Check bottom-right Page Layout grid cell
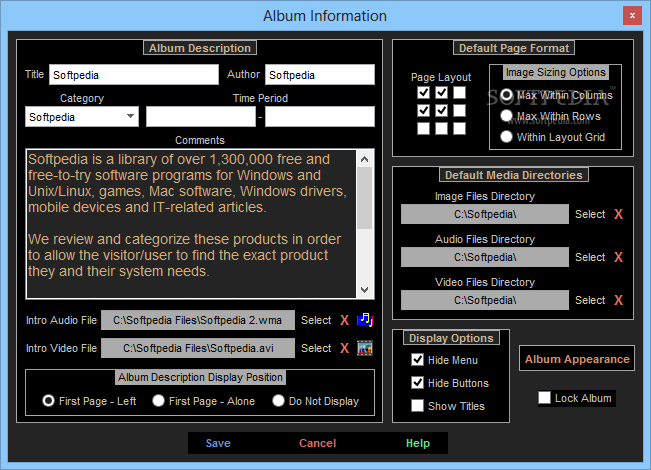This screenshot has height=470, width=651. (459, 128)
